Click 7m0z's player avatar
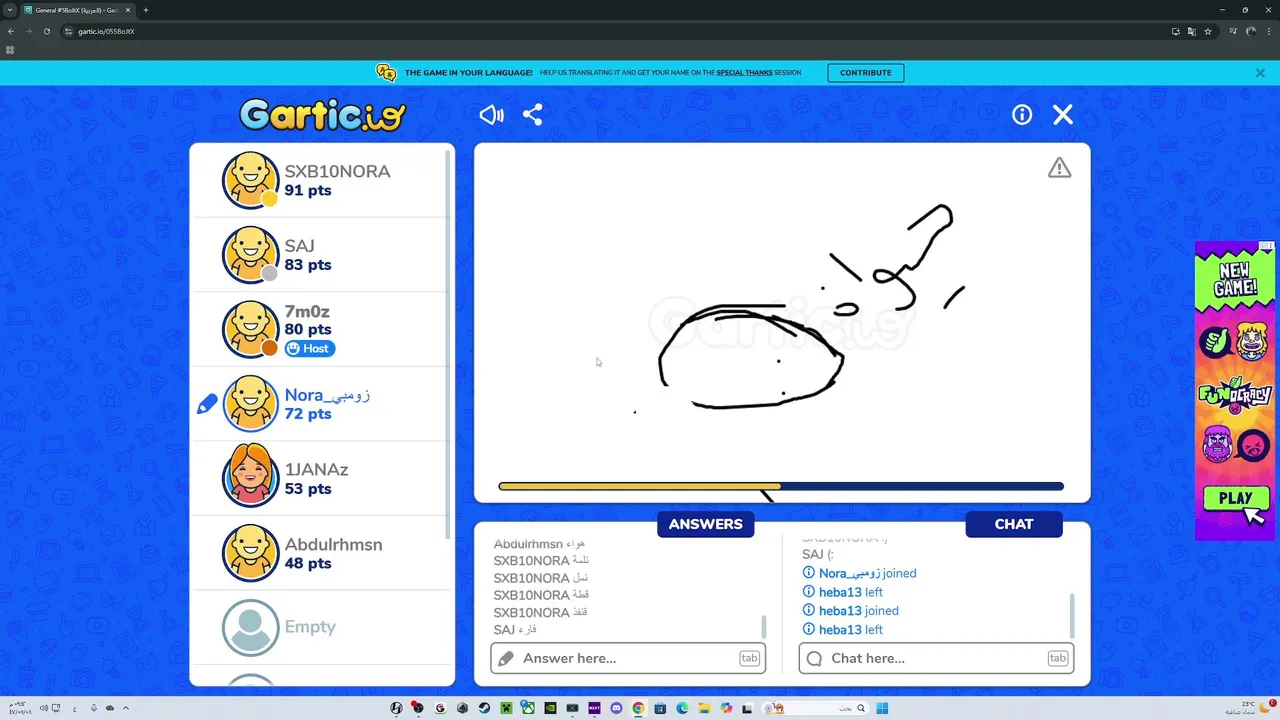The image size is (1280, 720). click(x=250, y=329)
